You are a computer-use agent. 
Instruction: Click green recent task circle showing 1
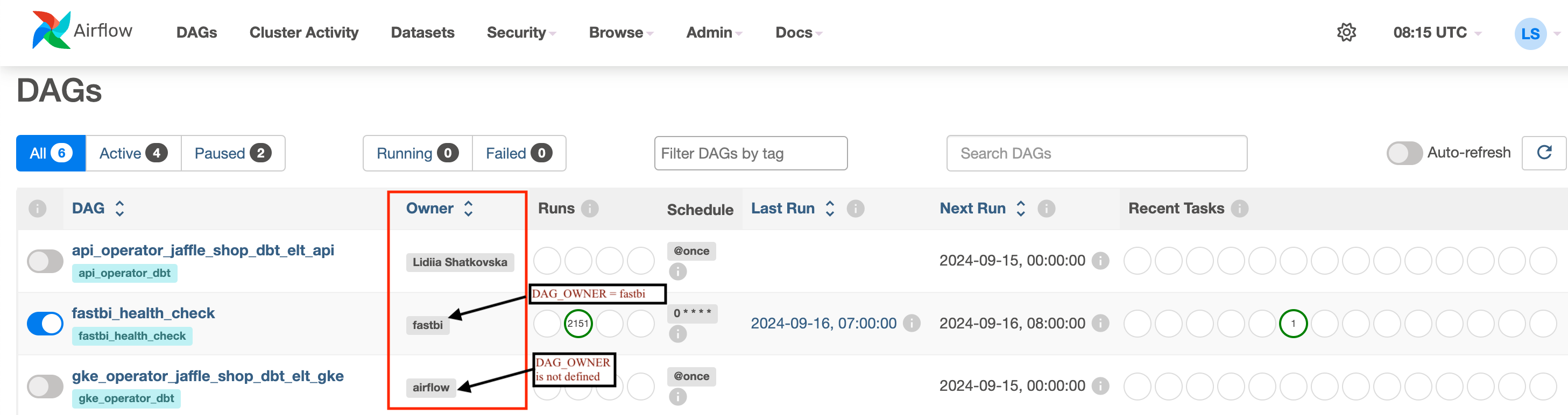click(x=1293, y=323)
